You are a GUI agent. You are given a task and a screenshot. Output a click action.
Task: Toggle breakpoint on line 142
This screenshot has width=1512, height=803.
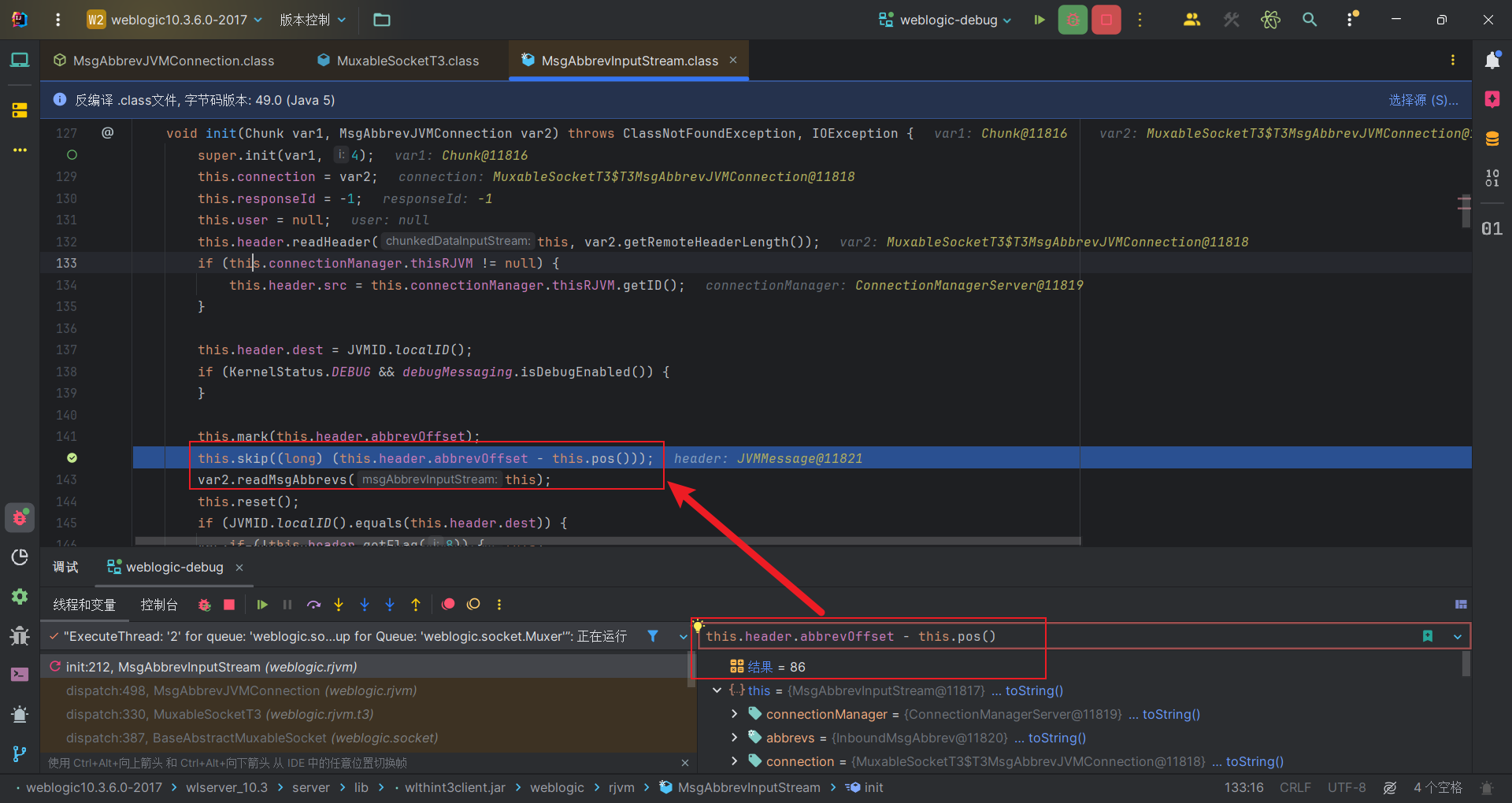[72, 458]
